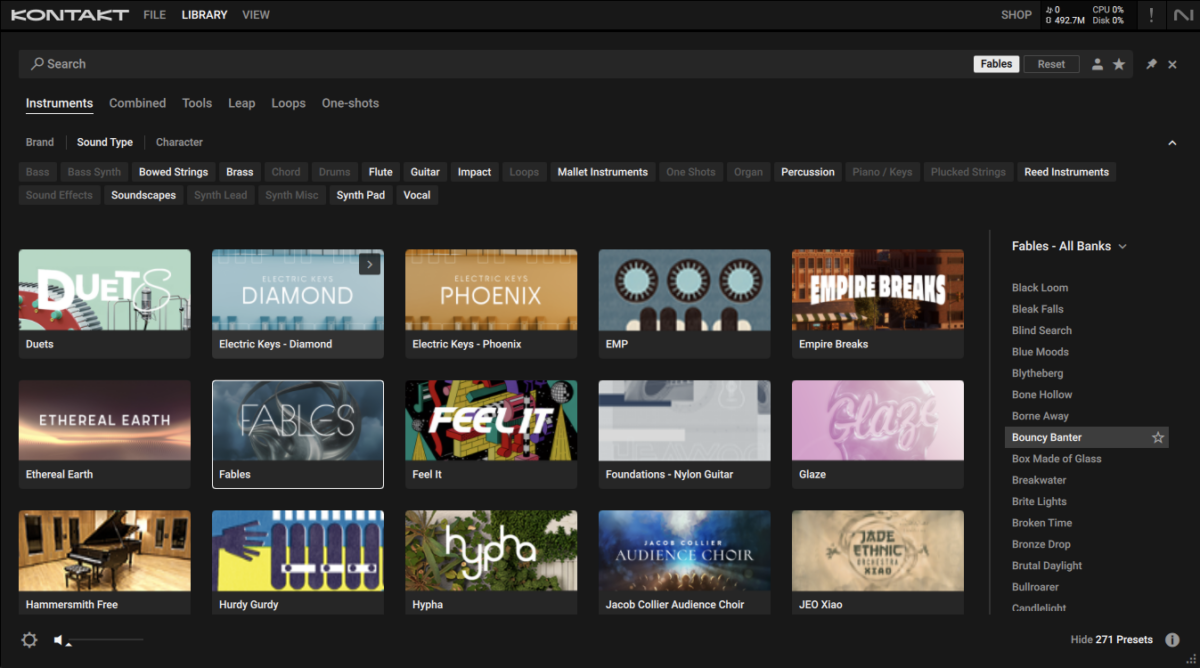Viewport: 1200px width, 668px height.
Task: Toggle the Vocal filter tag
Action: 417,195
